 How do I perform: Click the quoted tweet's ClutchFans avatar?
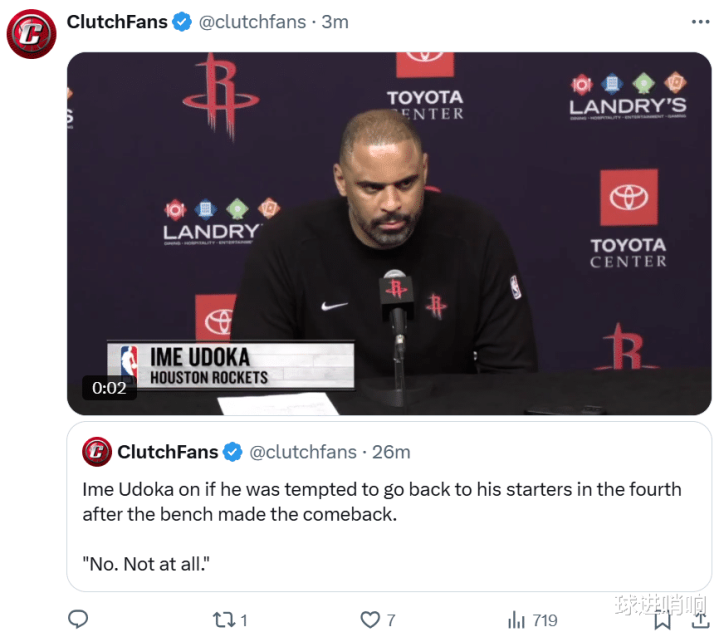pos(97,452)
